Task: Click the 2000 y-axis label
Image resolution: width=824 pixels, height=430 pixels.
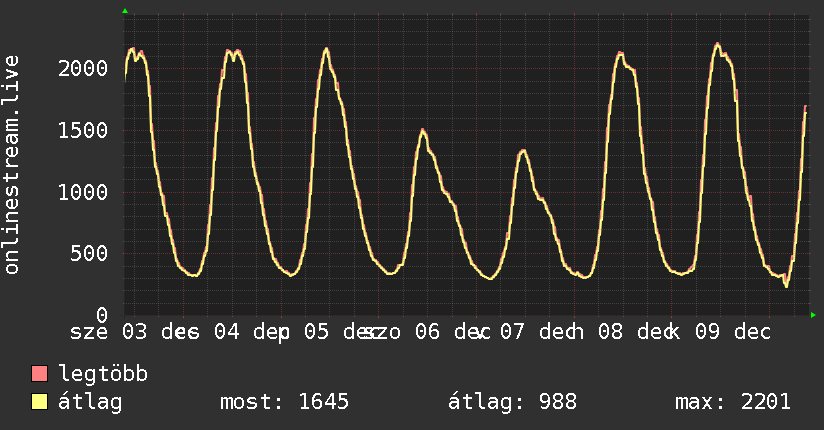Action: coord(83,68)
